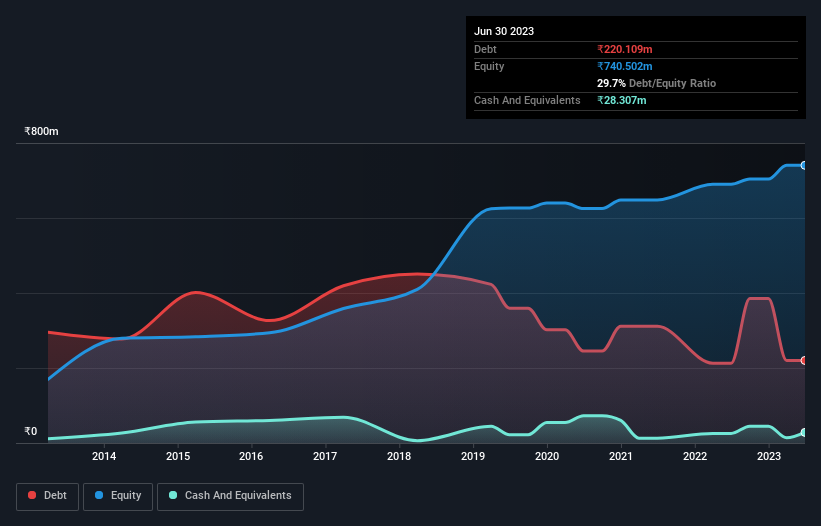Toggle Cash And Equivalents legend button
The height and width of the screenshot is (526, 821).
click(230, 496)
